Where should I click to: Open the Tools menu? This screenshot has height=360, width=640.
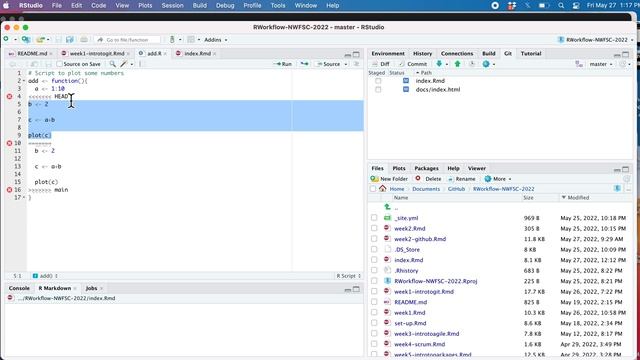point(278,5)
